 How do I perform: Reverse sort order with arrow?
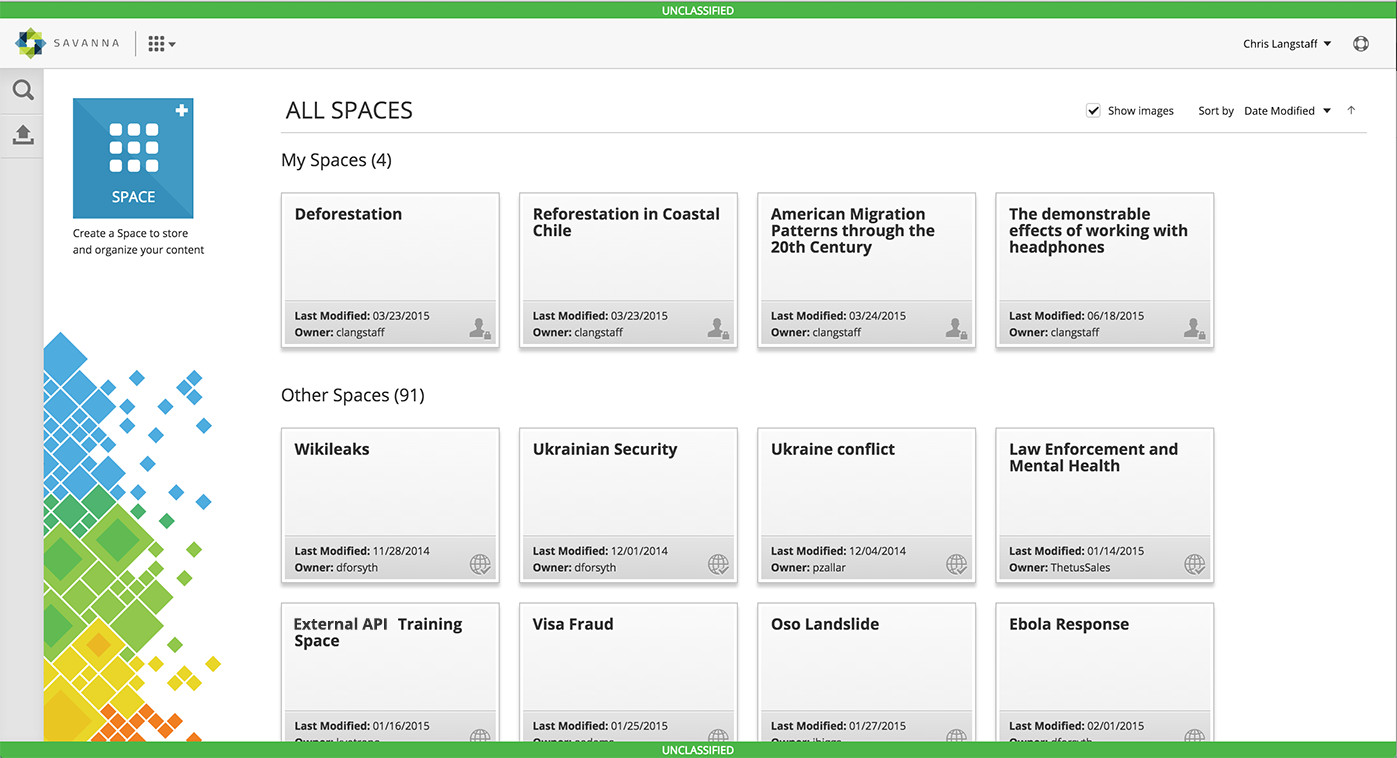point(1351,111)
